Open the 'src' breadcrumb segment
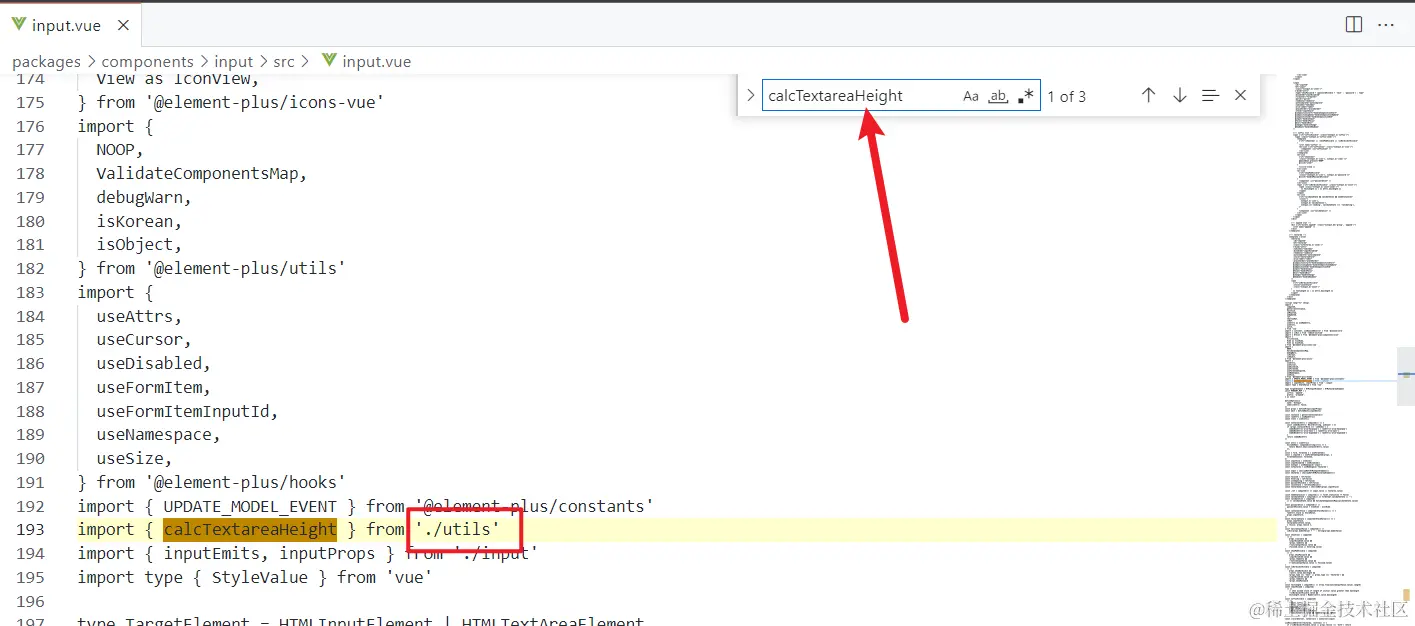 (x=284, y=62)
